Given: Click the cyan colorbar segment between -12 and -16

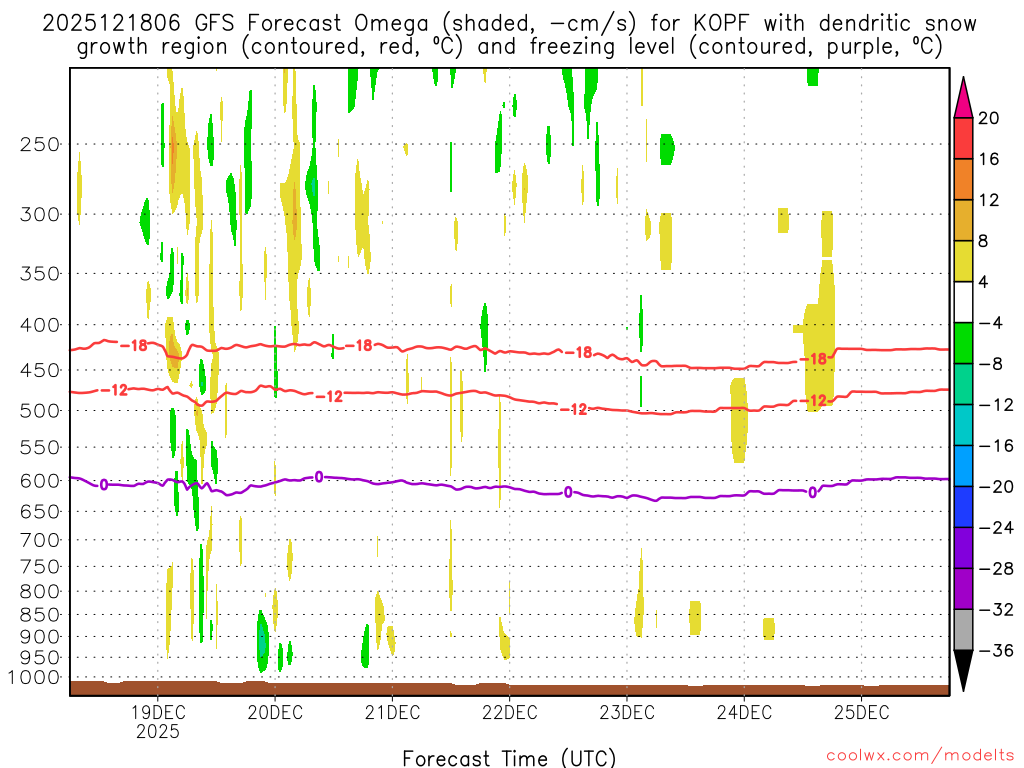Looking at the screenshot, I should point(964,425).
